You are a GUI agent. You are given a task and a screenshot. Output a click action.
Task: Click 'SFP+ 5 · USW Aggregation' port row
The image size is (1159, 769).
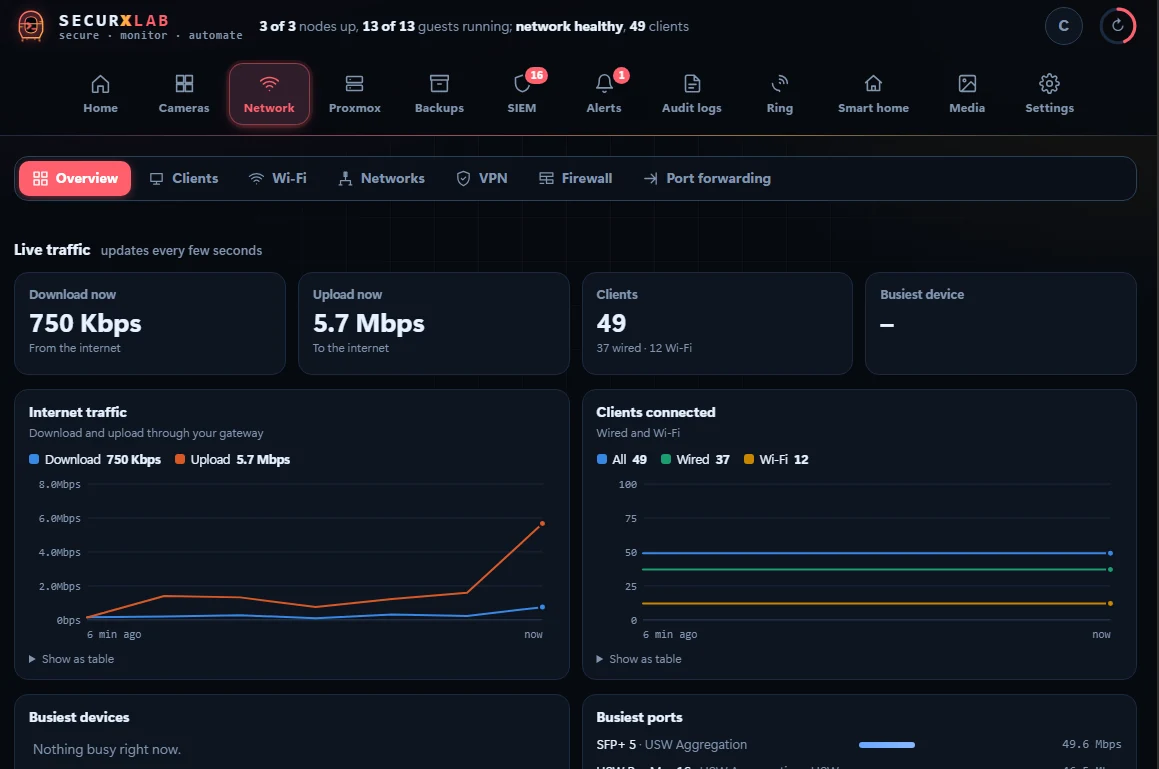point(859,745)
